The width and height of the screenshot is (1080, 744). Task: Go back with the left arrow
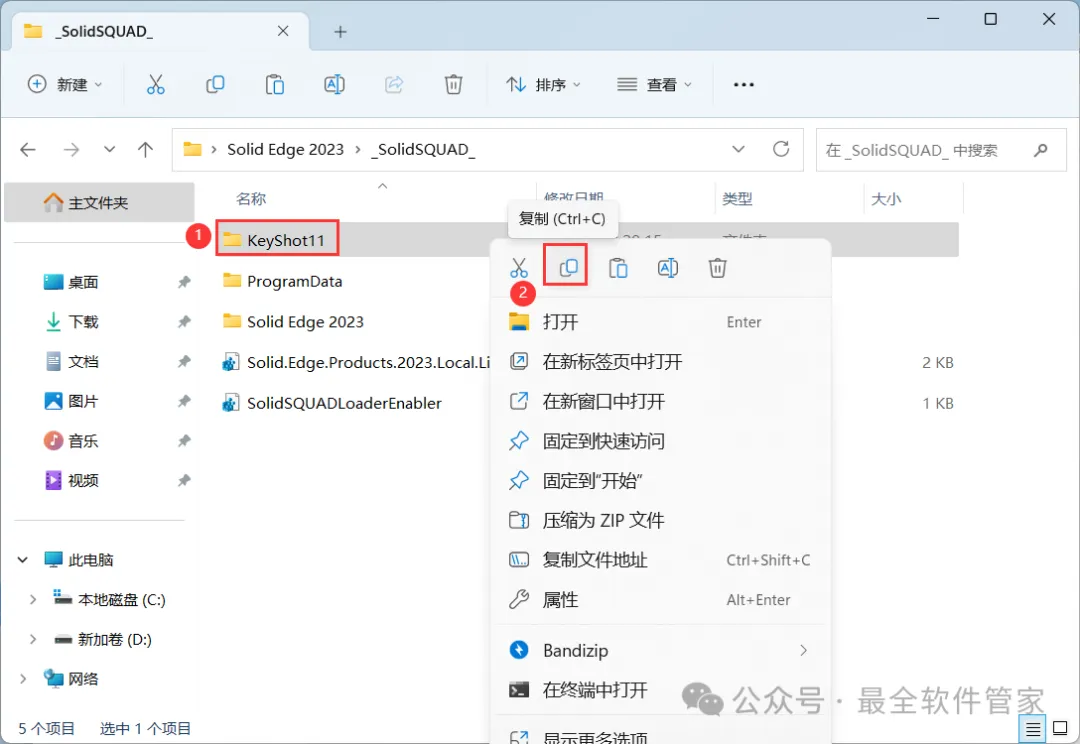[28, 149]
